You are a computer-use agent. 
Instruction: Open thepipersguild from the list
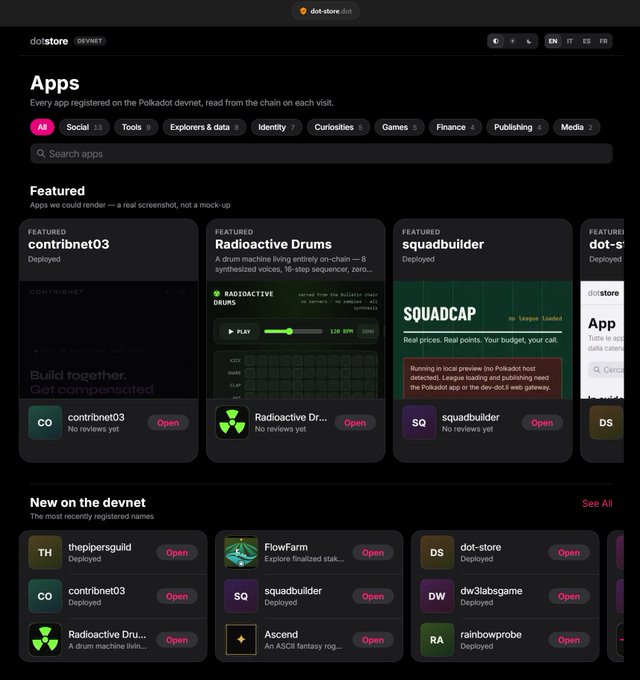pos(177,552)
